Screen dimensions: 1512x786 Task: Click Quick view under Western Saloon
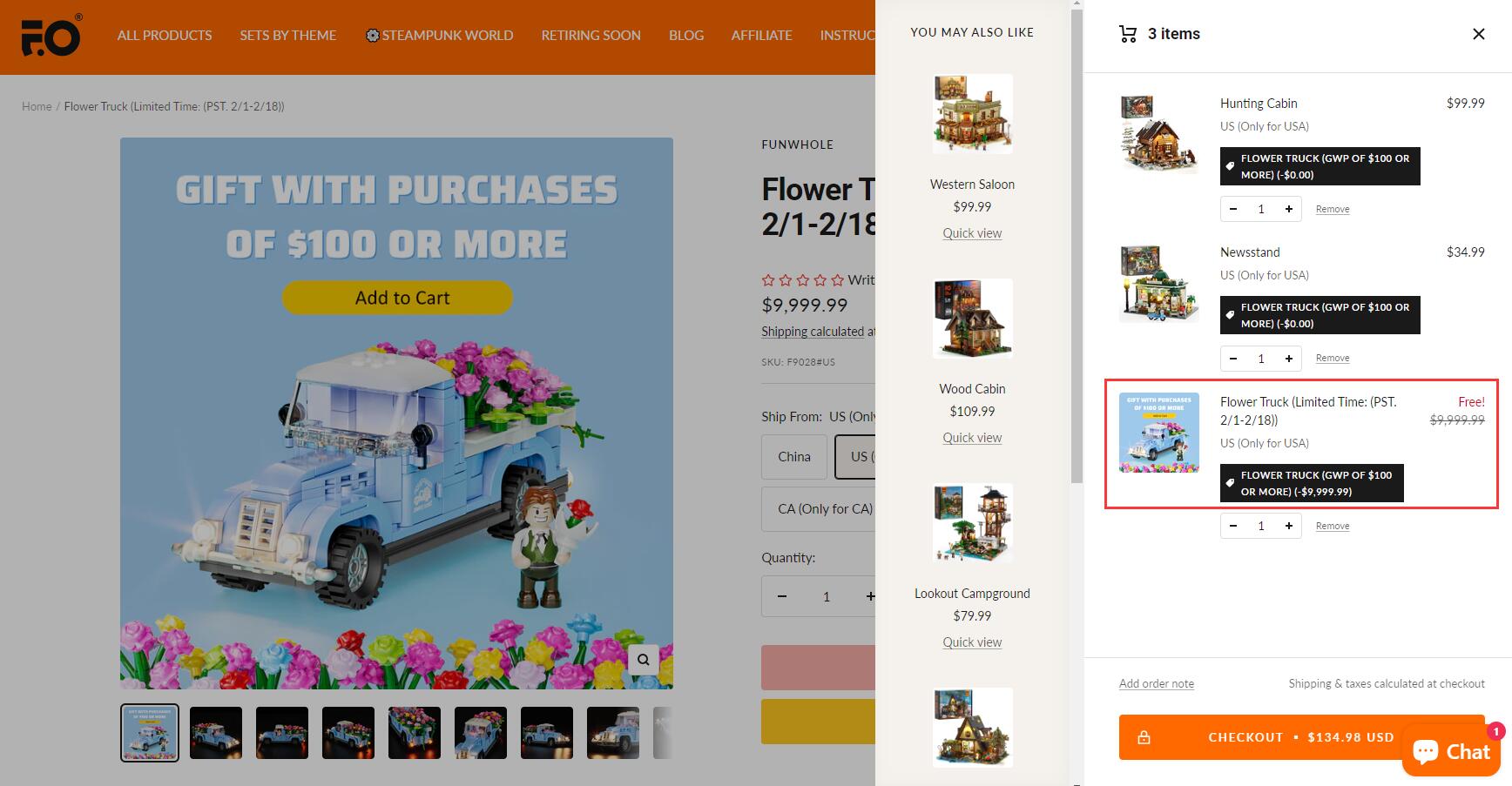(972, 233)
